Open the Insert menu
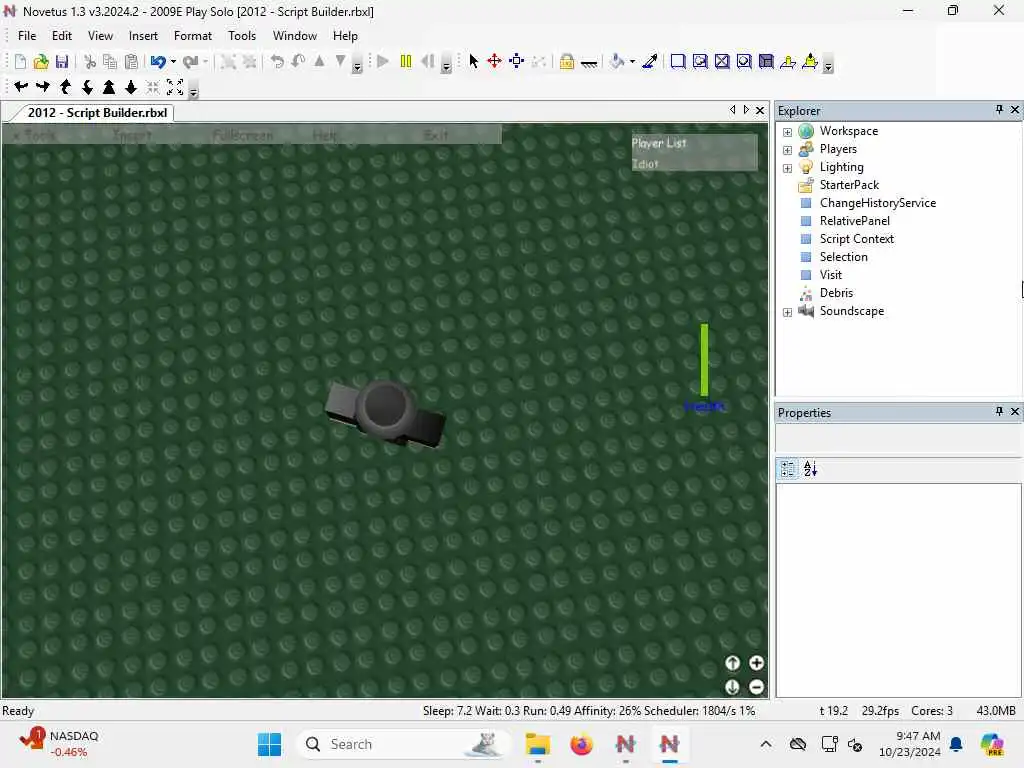The width and height of the screenshot is (1024, 768). click(x=143, y=36)
